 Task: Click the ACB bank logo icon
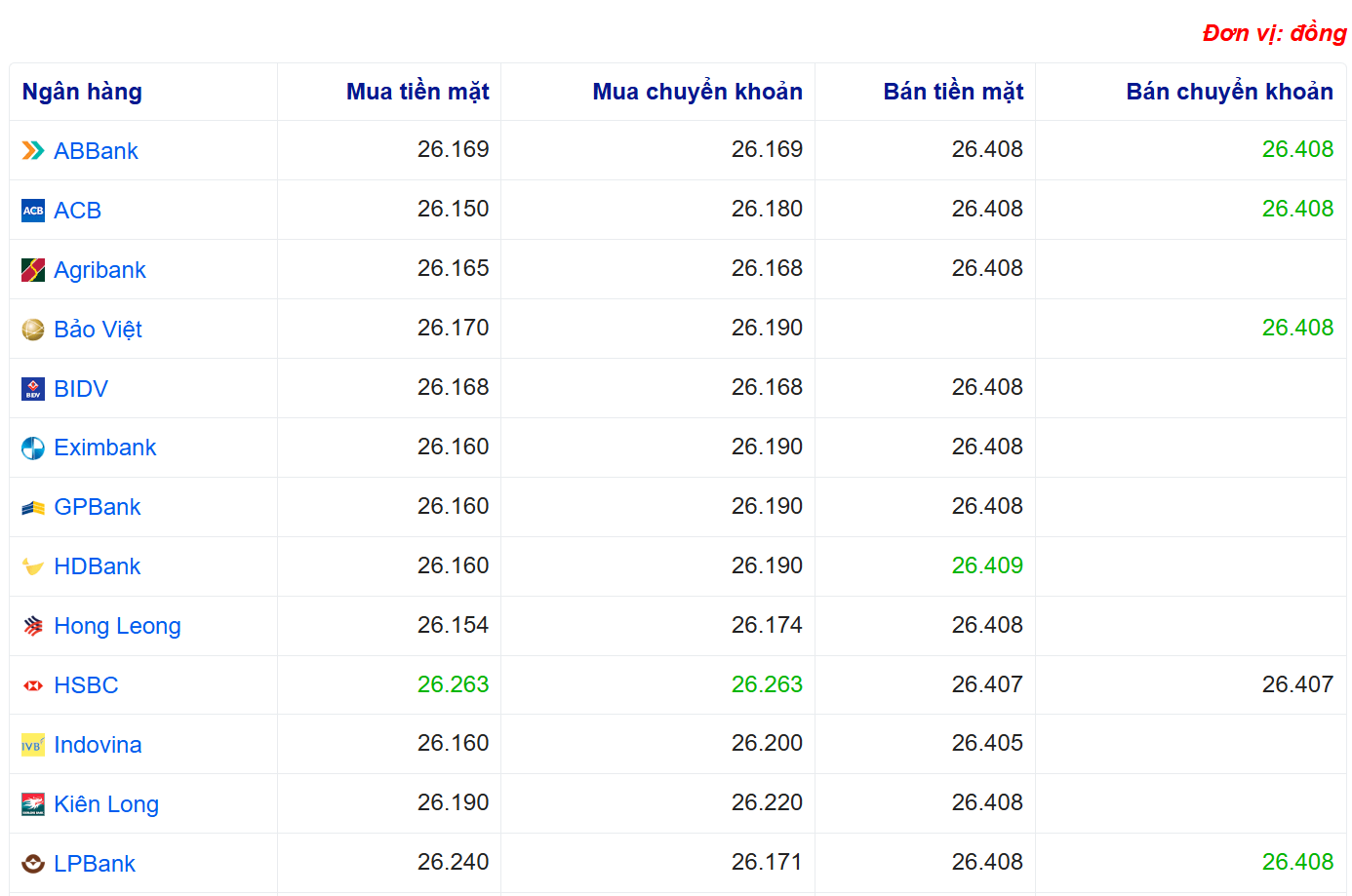click(x=33, y=211)
